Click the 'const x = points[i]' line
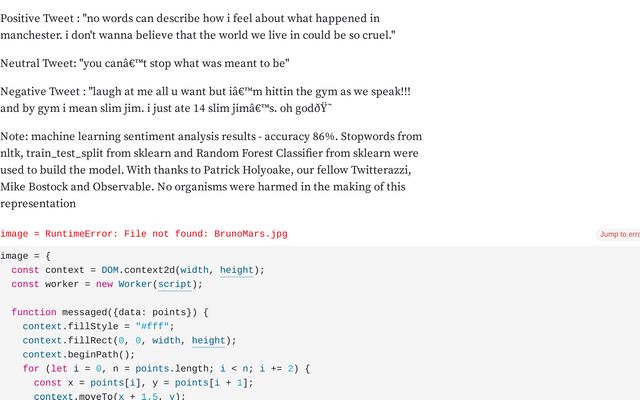The height and width of the screenshot is (400, 640). click(x=143, y=383)
